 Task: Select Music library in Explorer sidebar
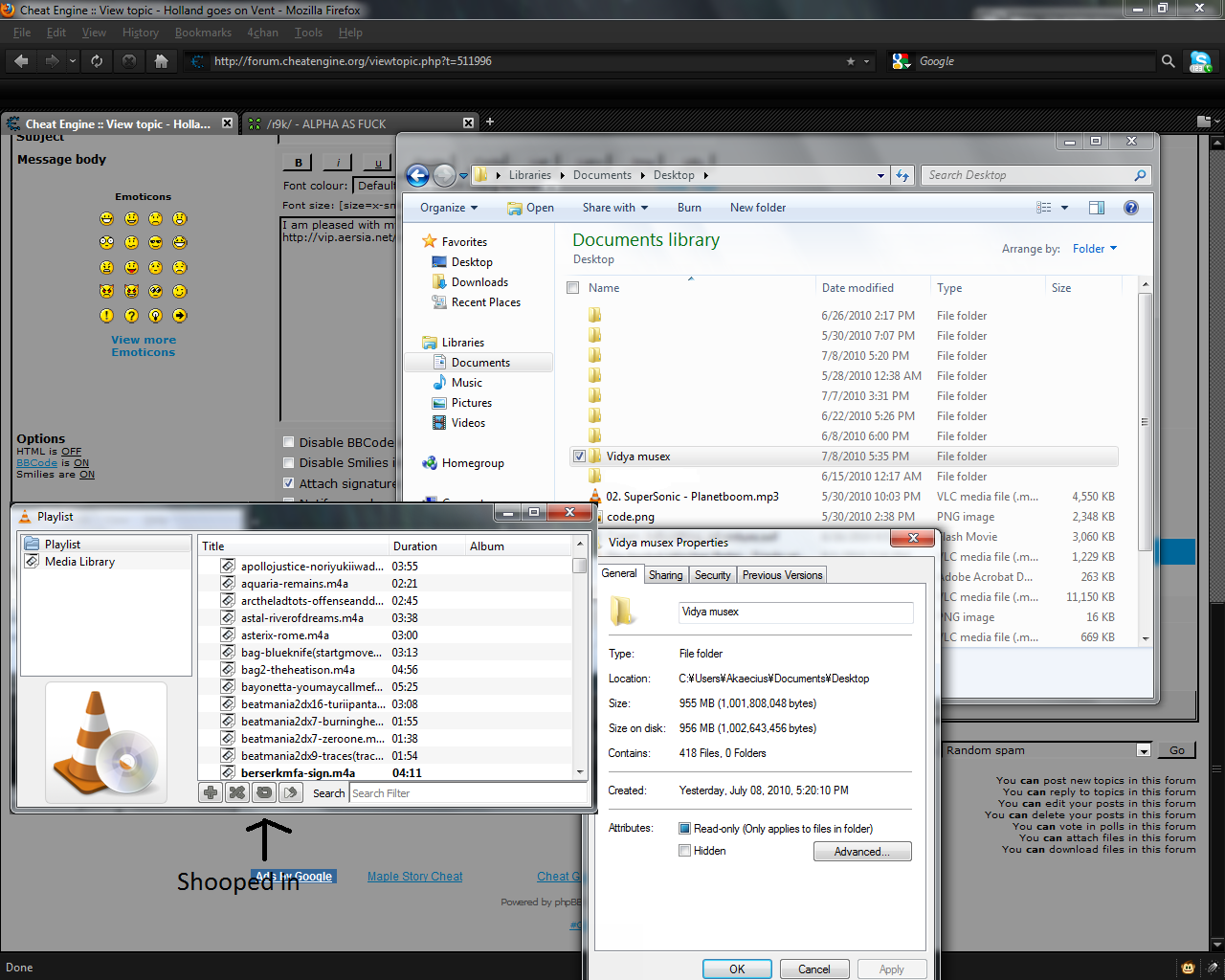click(466, 383)
